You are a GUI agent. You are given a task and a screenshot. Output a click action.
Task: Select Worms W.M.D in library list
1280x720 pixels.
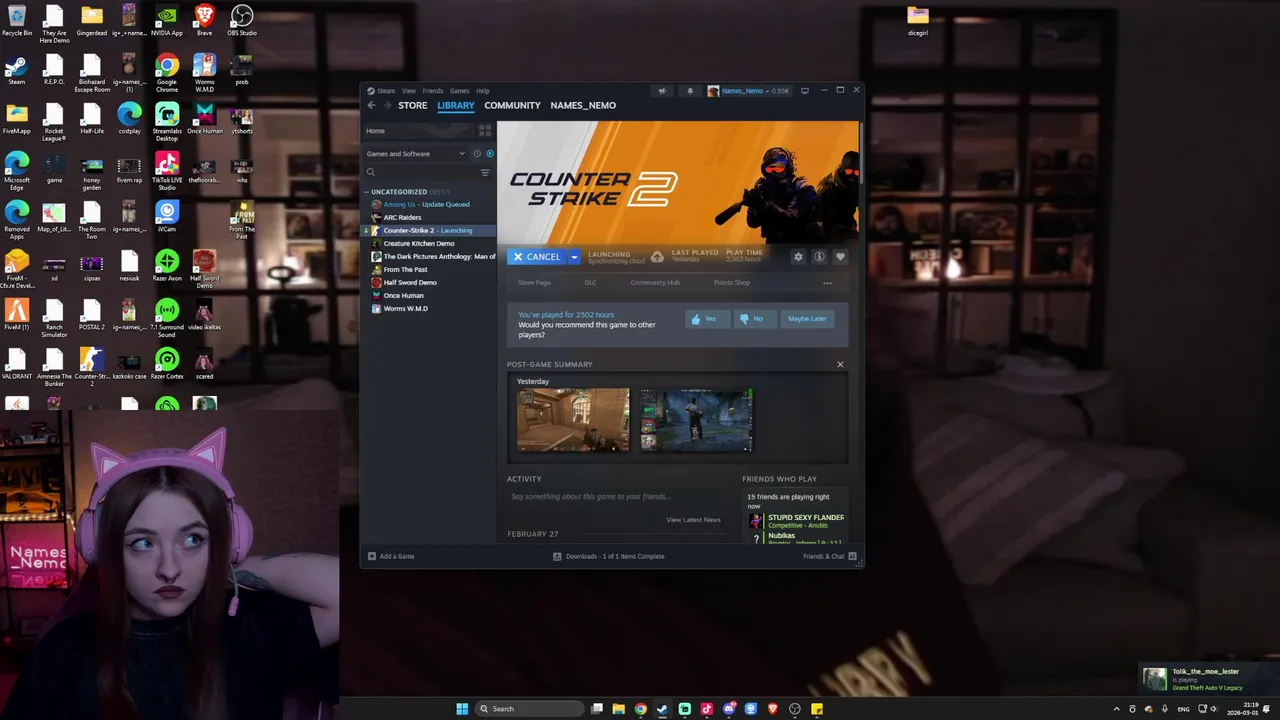coord(428,308)
